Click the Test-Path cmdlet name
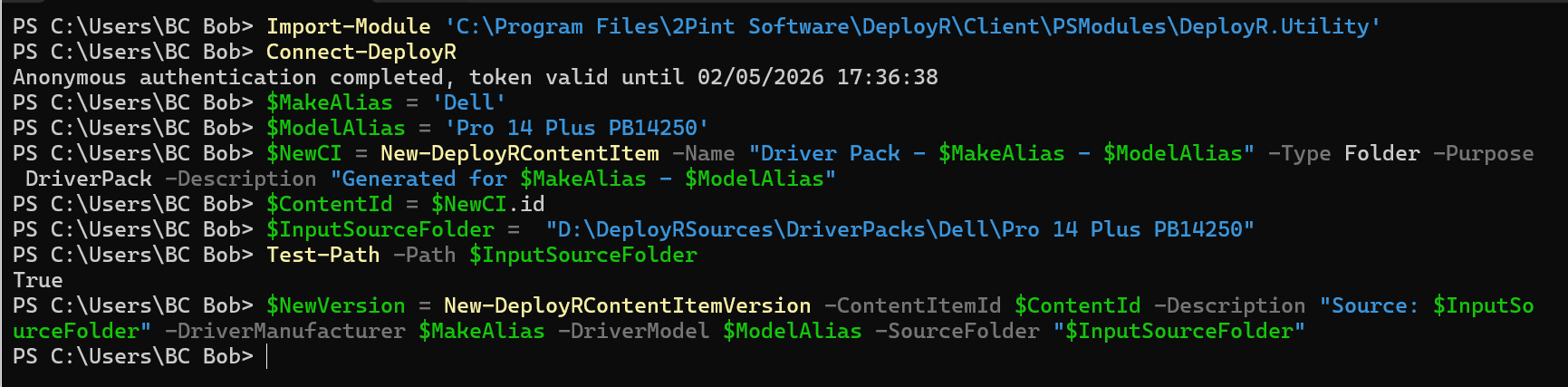Screen dimensions: 1568x387 point(322,255)
